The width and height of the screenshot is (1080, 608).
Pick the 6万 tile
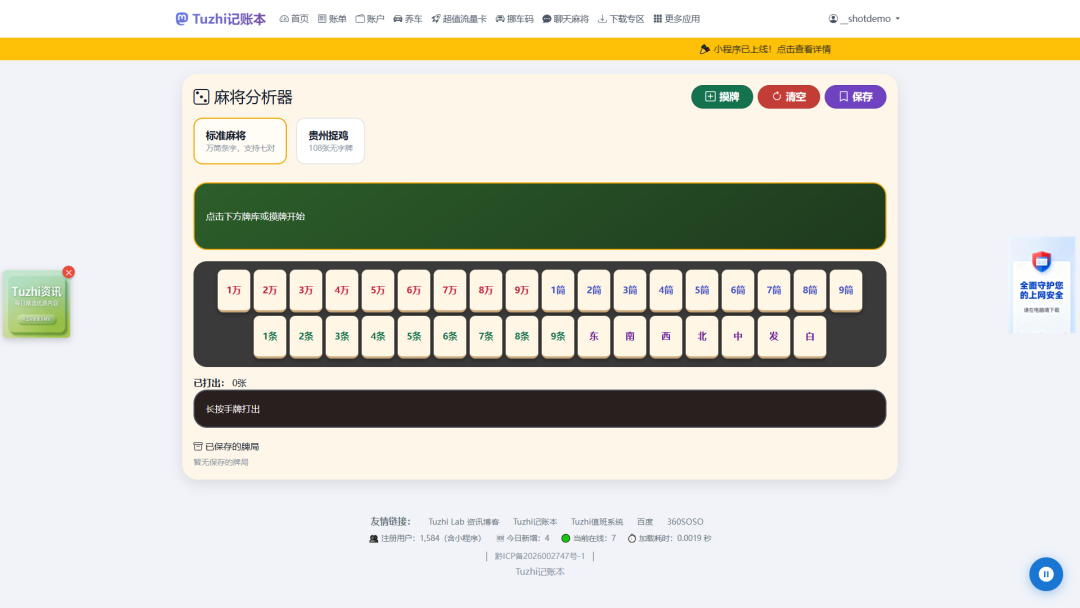[414, 291]
